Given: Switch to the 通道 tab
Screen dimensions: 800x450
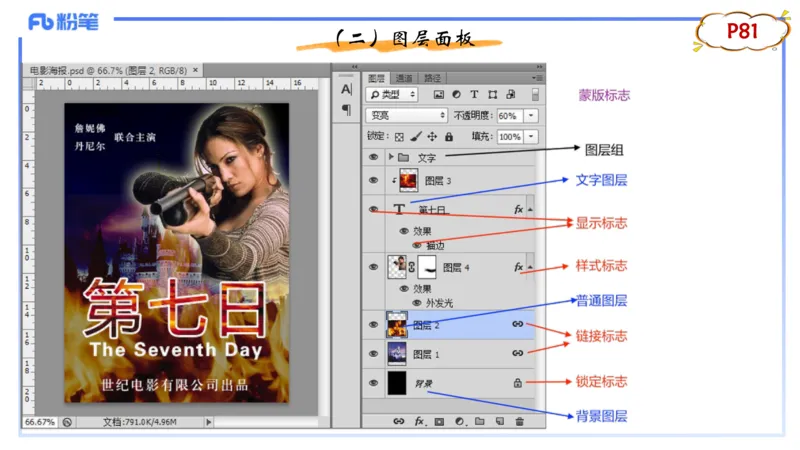Looking at the screenshot, I should pos(404,77).
